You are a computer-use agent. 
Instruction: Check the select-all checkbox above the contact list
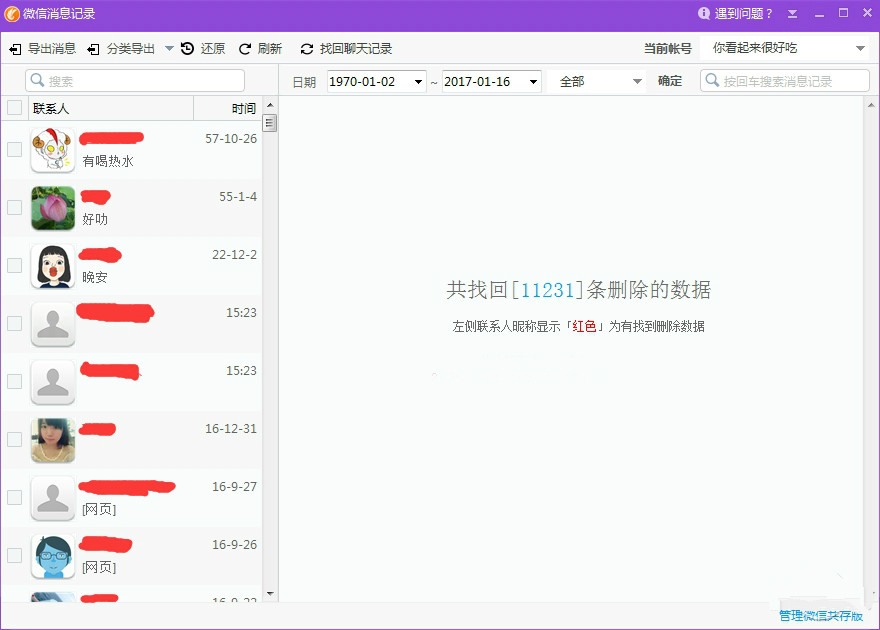(x=14, y=107)
